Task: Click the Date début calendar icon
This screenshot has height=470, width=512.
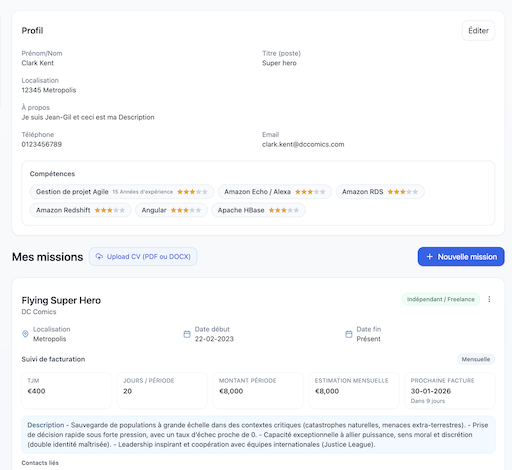Action: (187, 334)
